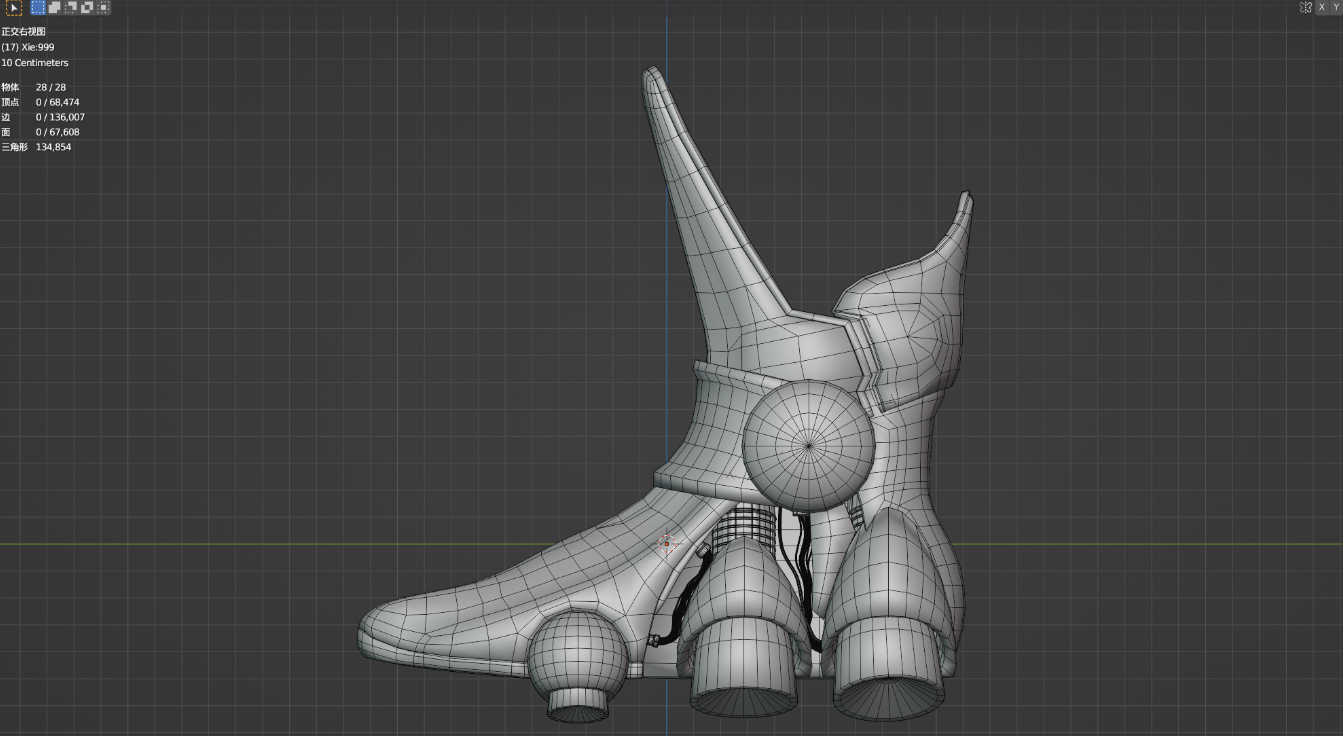Click the "134,854" triangles count
This screenshot has width=1343, height=736.
(53, 147)
